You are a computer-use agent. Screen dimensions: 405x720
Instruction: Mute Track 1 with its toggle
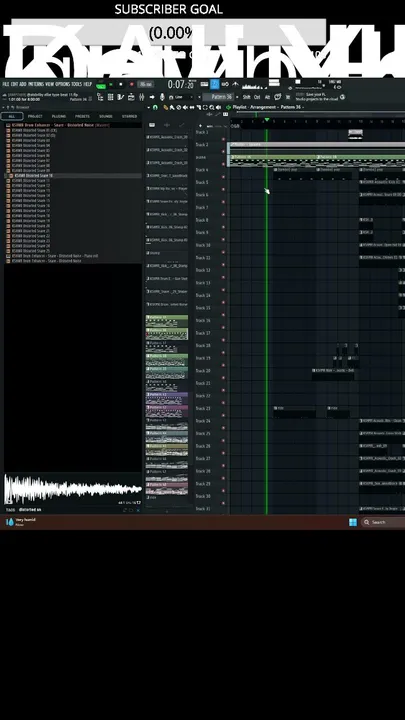coord(224,139)
